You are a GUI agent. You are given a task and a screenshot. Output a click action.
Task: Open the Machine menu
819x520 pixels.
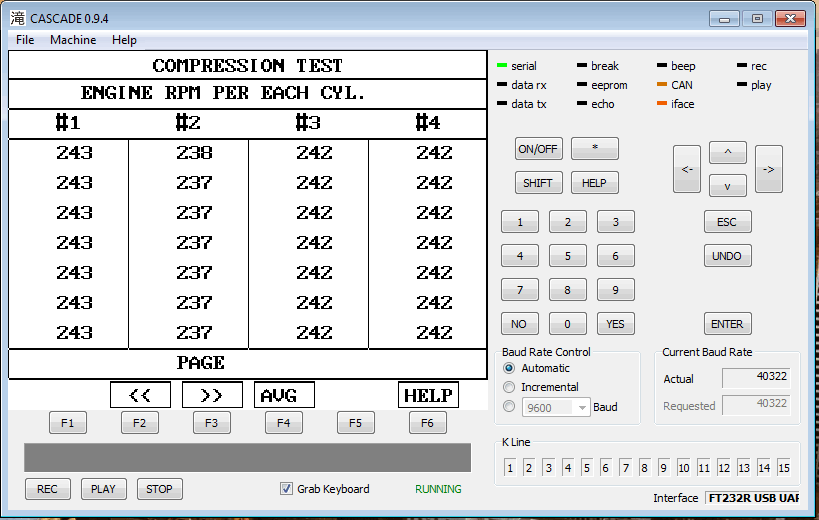[x=73, y=40]
